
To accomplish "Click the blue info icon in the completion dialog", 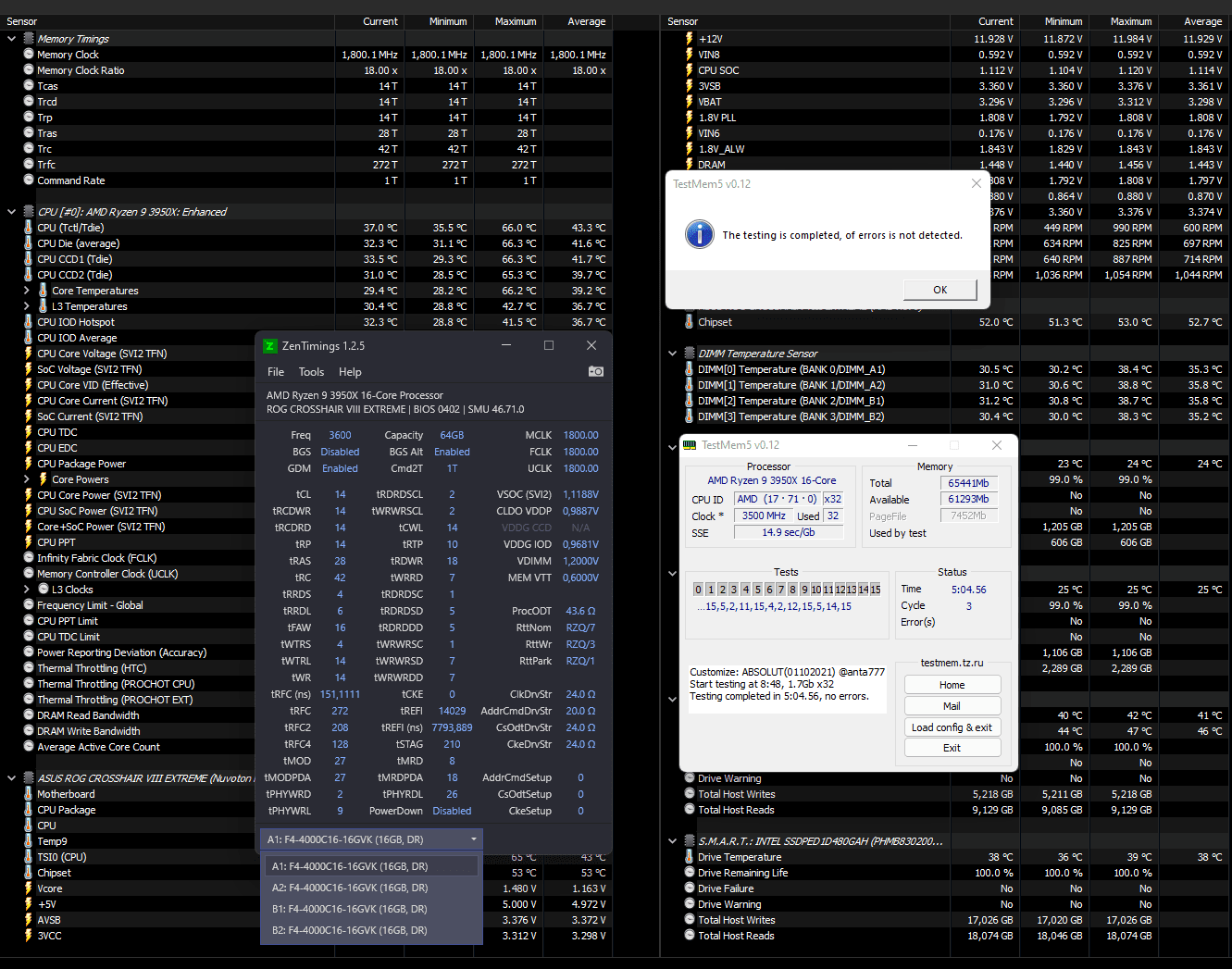I will pos(700,234).
